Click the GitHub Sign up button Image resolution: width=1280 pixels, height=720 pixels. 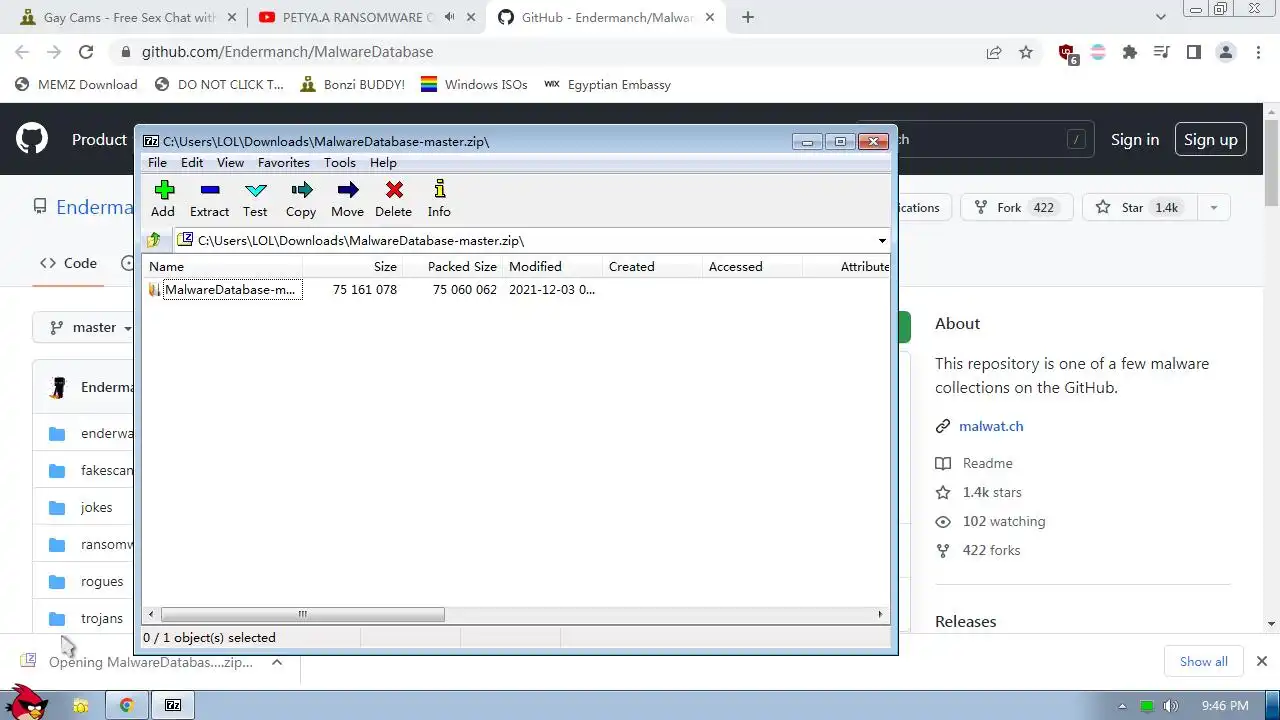point(1211,140)
